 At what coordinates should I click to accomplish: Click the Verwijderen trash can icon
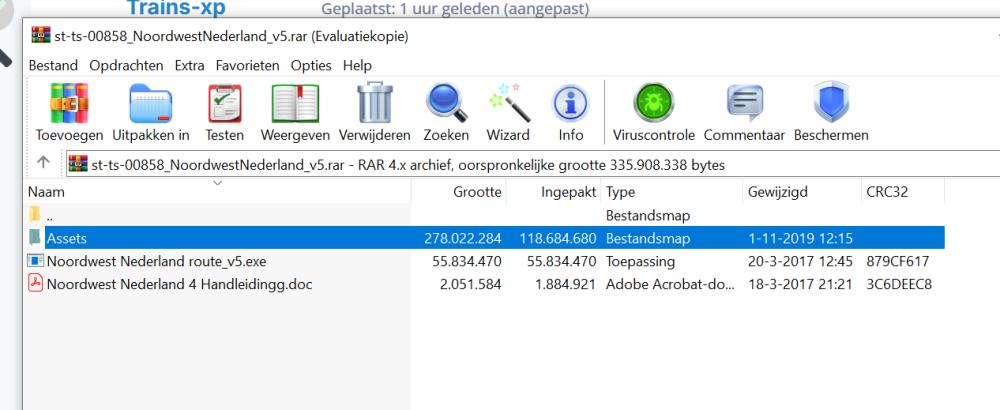374,102
